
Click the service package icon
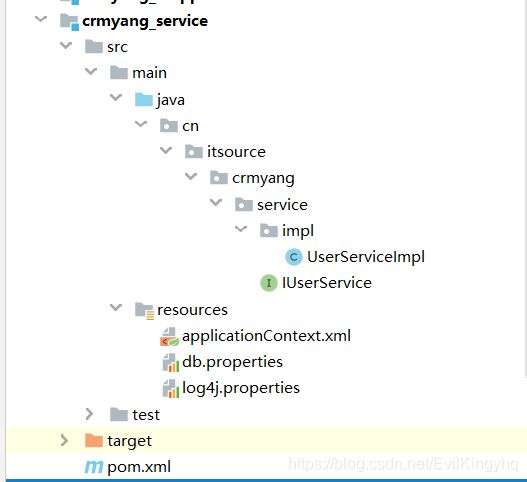(x=244, y=204)
